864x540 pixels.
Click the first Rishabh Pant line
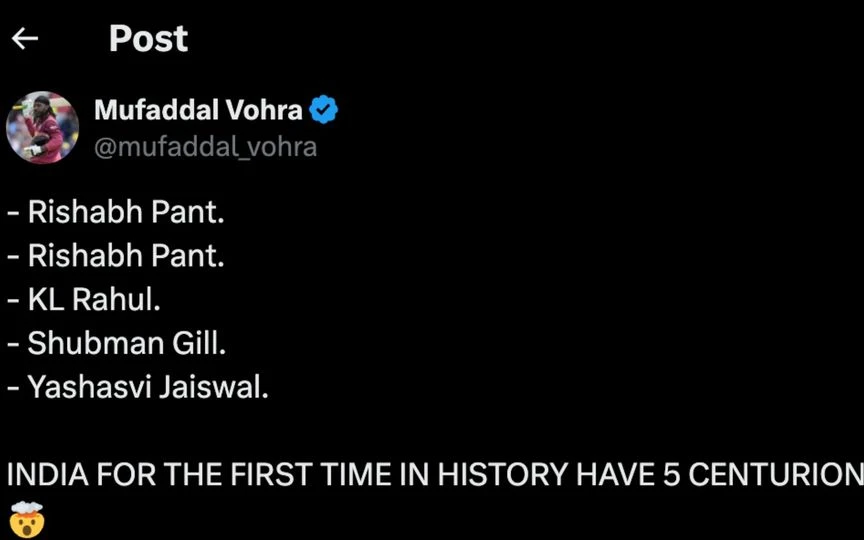point(116,212)
